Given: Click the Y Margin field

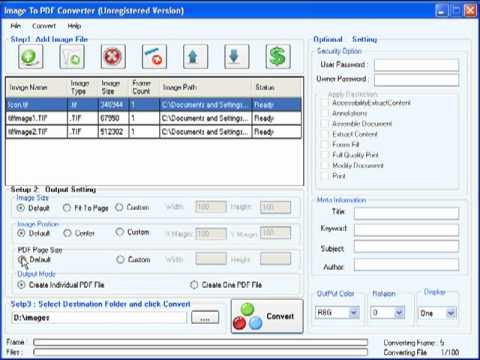Looking at the screenshot, I should point(275,233).
